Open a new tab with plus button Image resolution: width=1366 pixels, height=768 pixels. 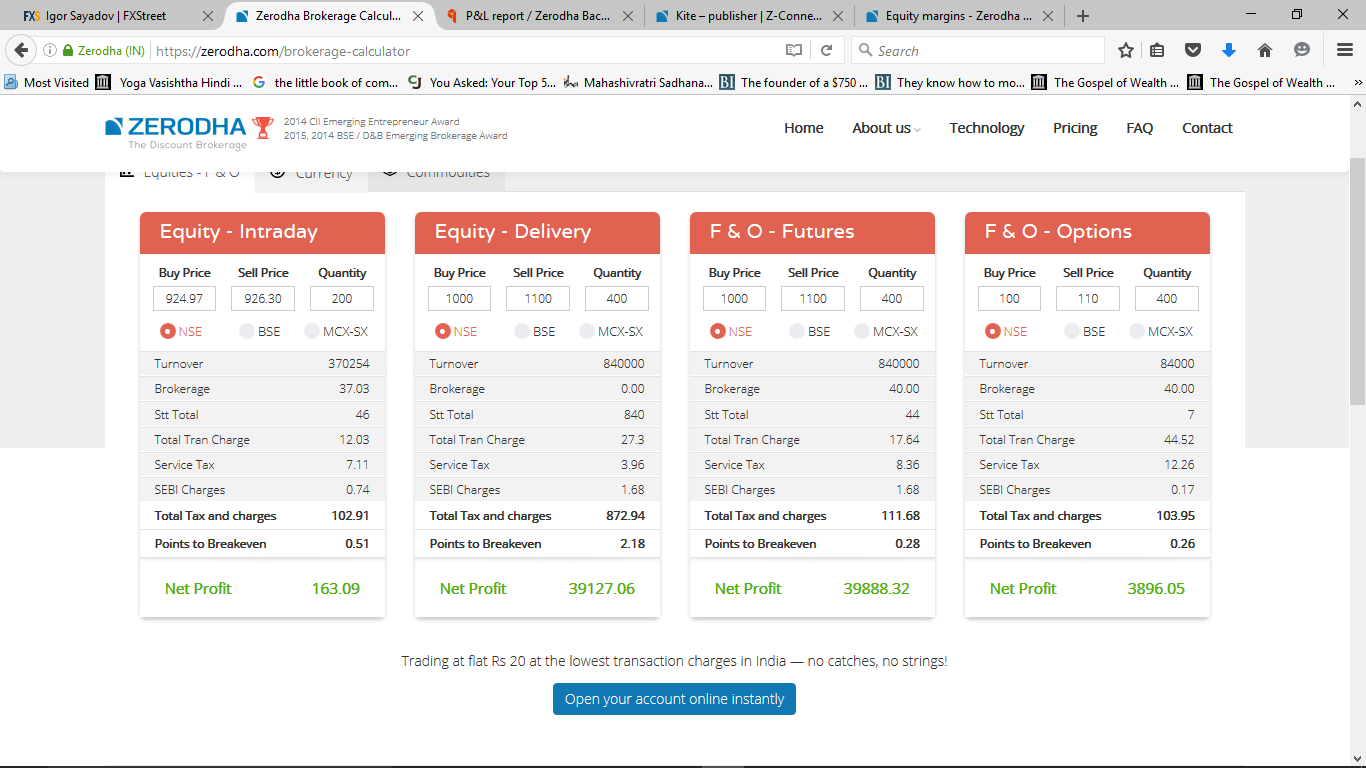pyautogui.click(x=1082, y=16)
